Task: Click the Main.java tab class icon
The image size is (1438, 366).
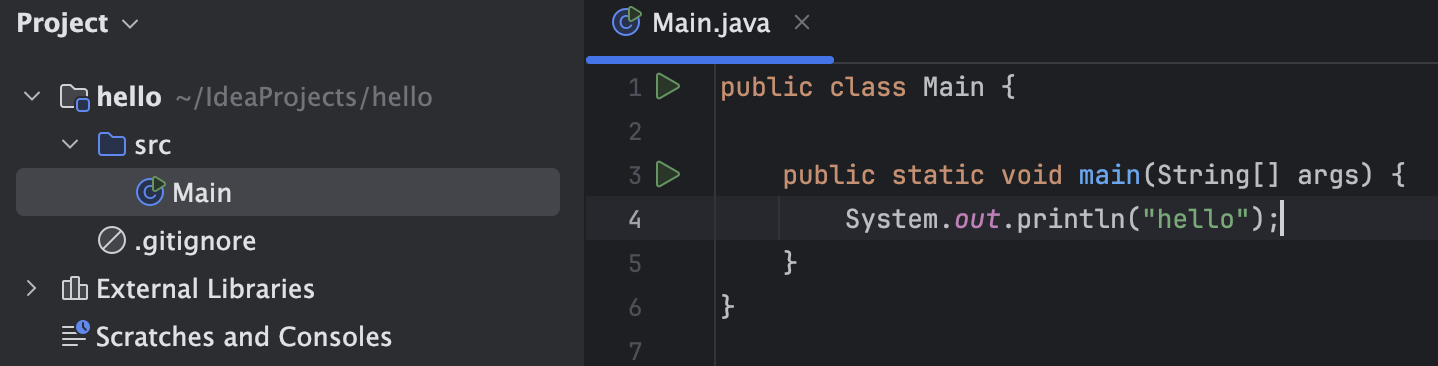Action: tap(626, 22)
